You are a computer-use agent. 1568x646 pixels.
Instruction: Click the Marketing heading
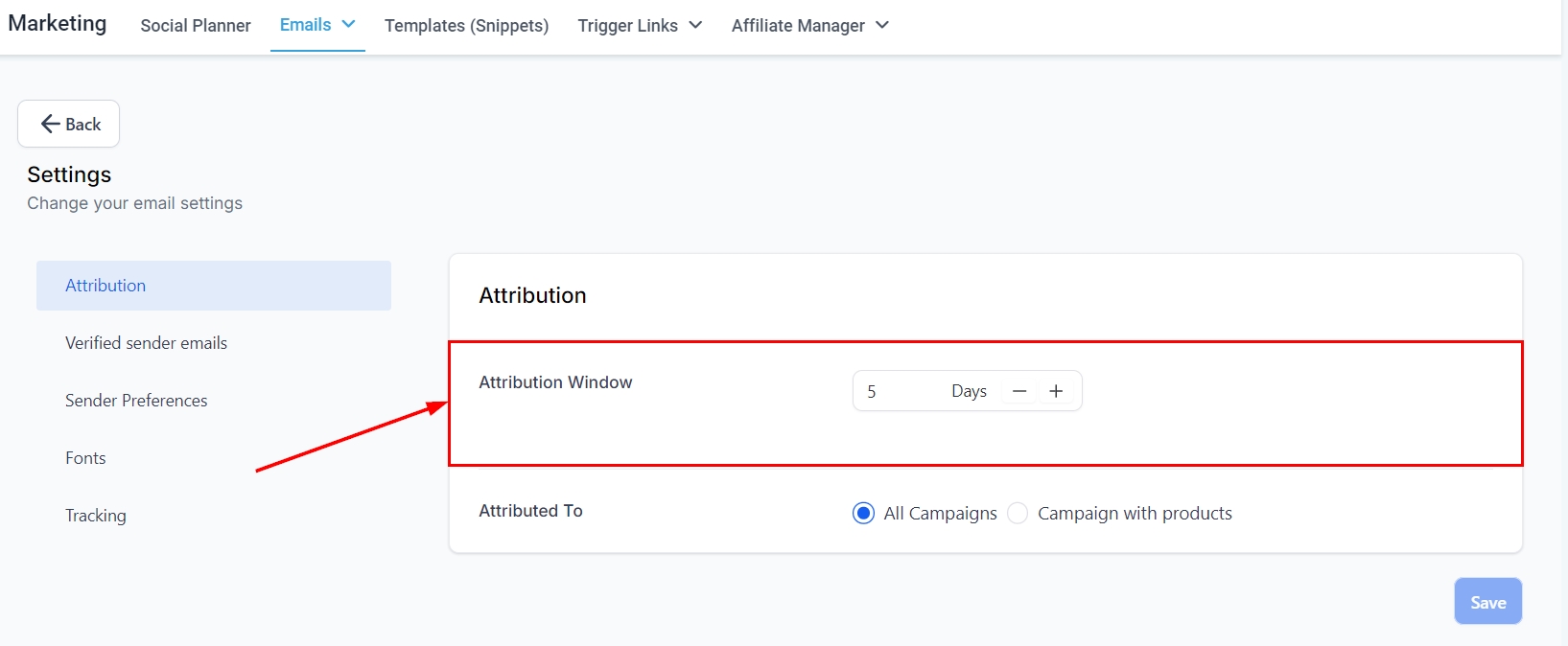pos(58,24)
